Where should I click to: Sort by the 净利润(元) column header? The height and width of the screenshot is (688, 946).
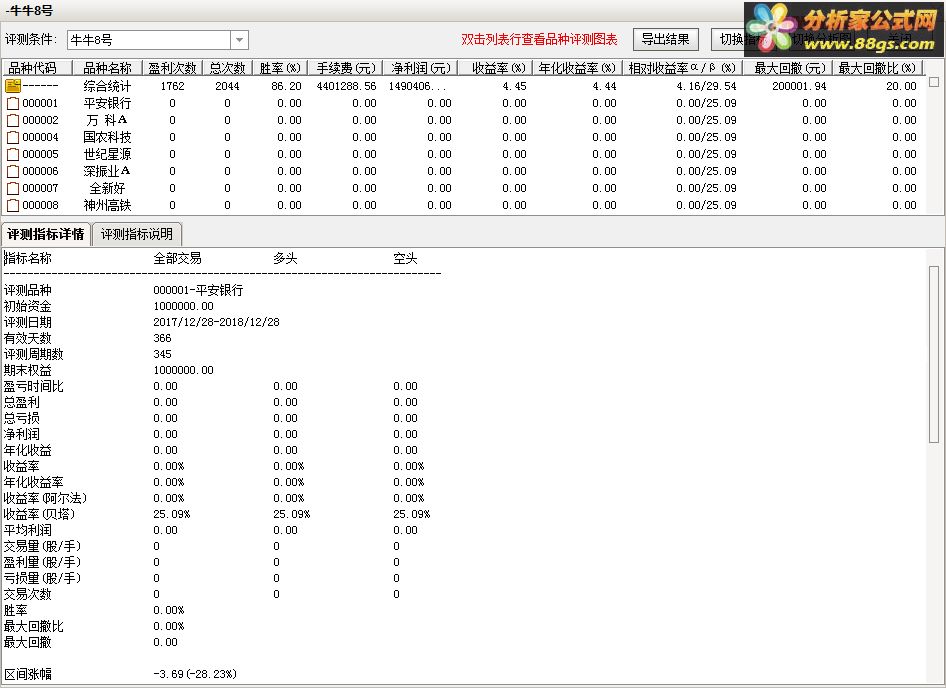point(421,68)
